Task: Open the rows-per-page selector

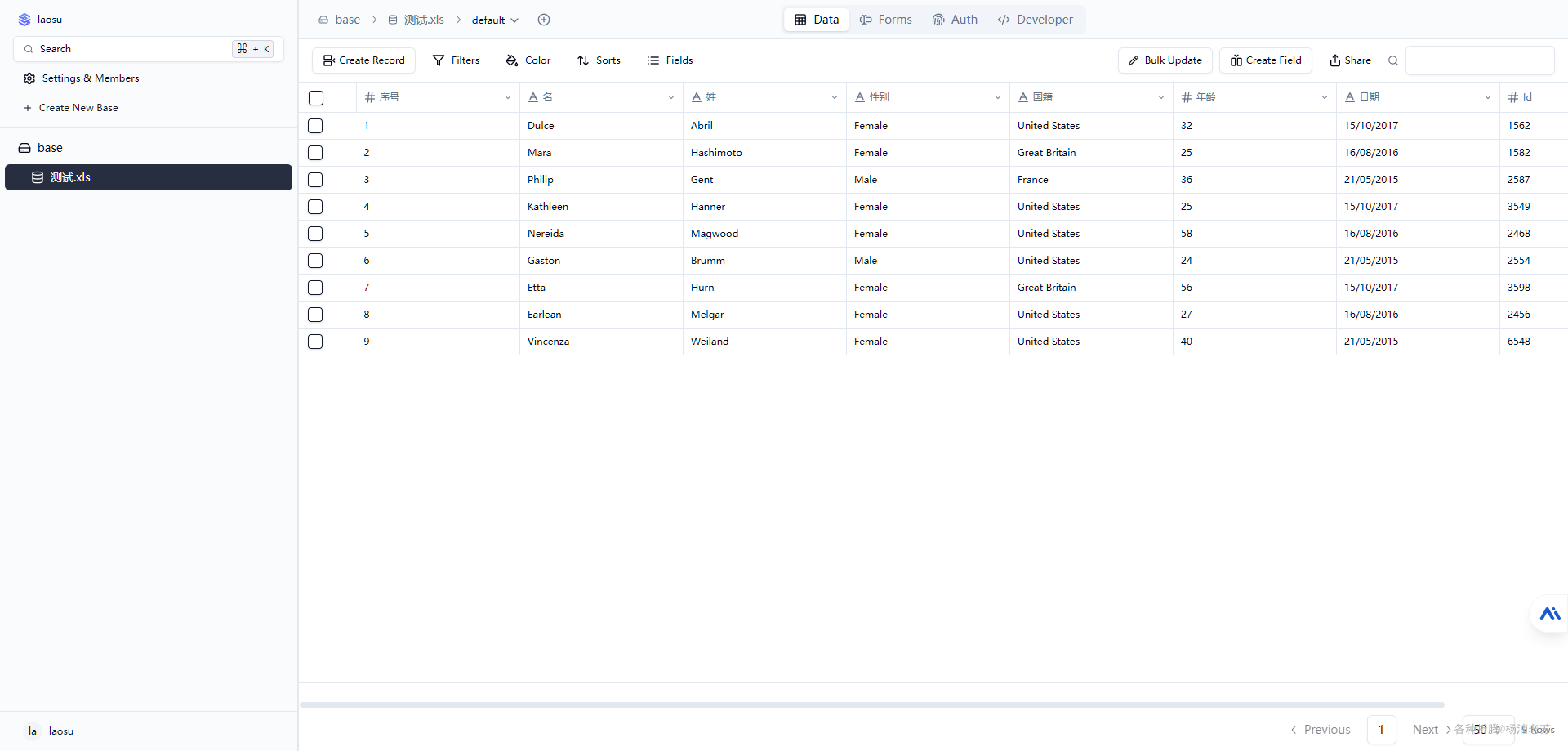Action: (x=1488, y=730)
